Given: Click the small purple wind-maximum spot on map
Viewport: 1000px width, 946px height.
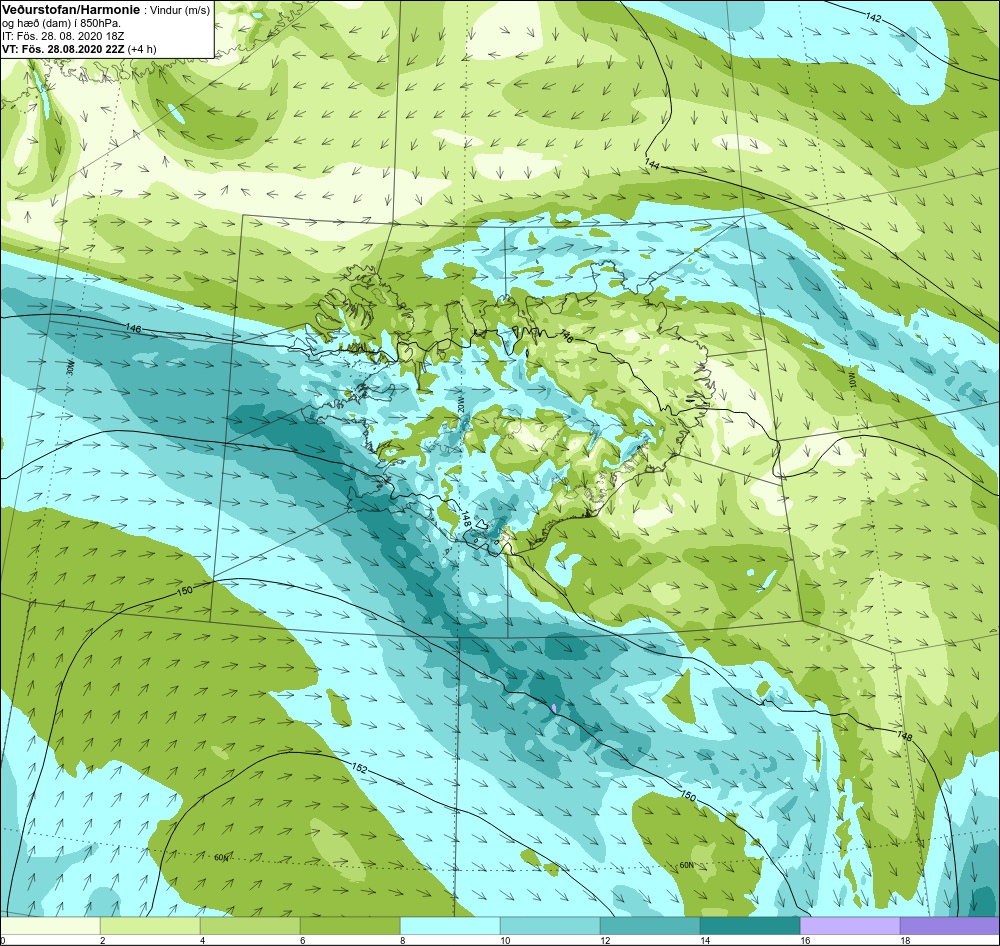Looking at the screenshot, I should [554, 707].
